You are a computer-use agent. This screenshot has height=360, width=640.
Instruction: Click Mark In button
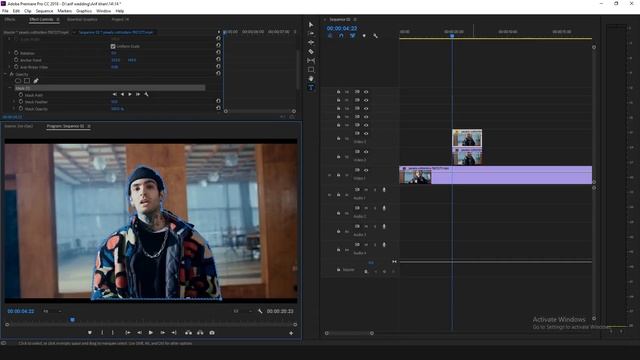click(102, 333)
